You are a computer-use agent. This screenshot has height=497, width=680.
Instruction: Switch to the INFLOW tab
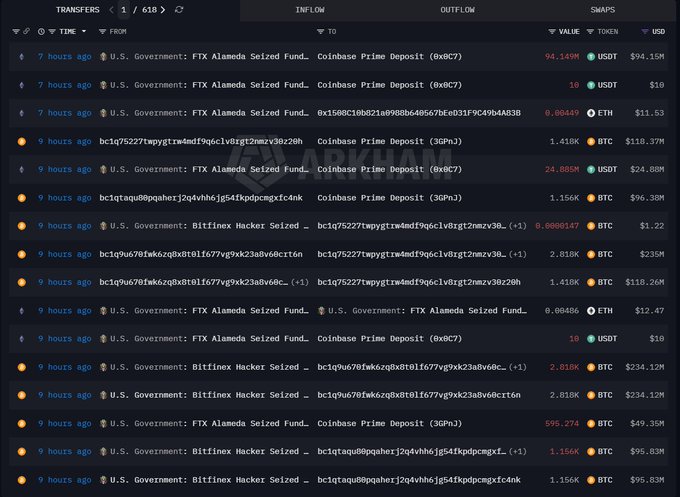click(x=310, y=10)
